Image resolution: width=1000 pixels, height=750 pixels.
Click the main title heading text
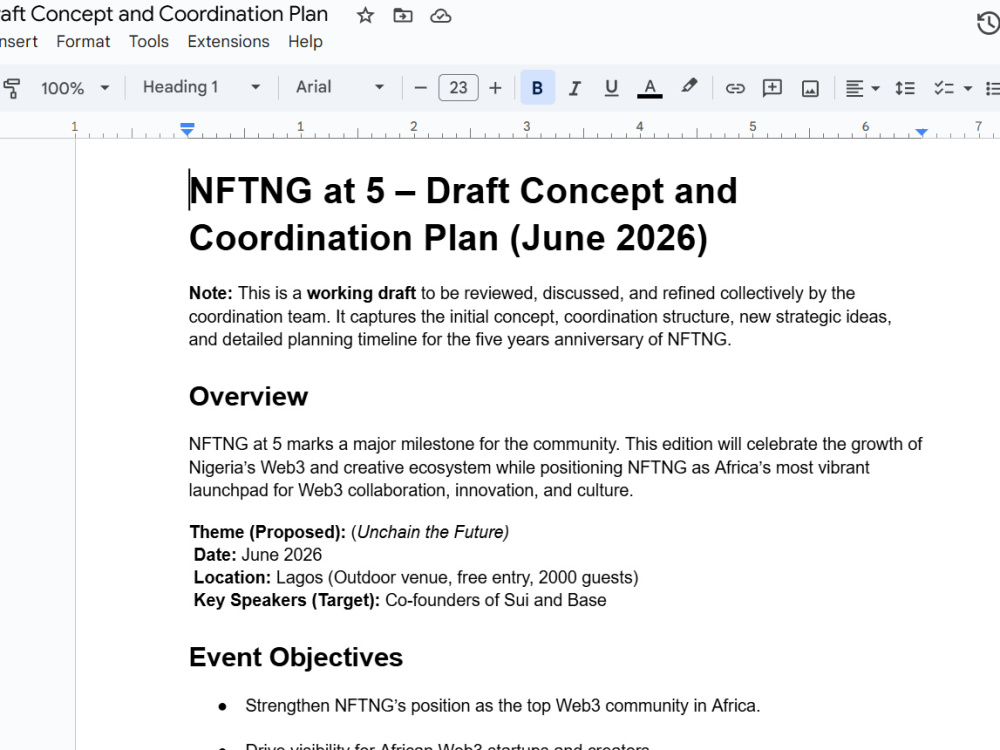point(463,214)
